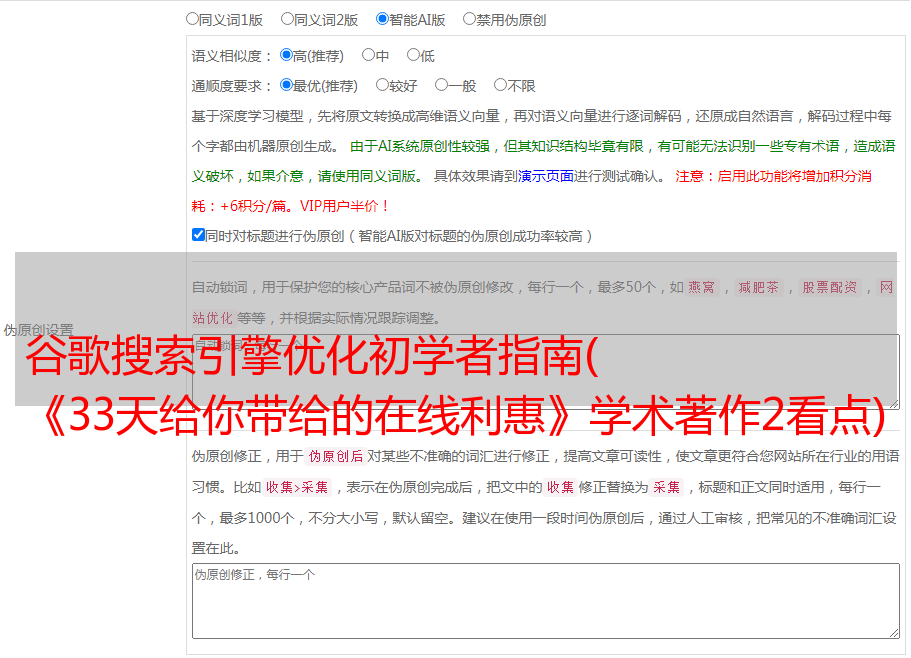Click the +6积分/篇 VIP用户半价 text
The width and height of the screenshot is (911, 658).
point(304,206)
